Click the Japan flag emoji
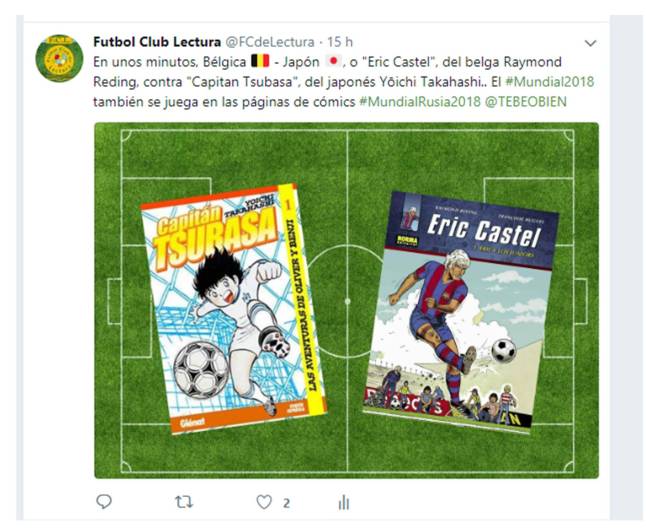646x528 pixels. click(333, 61)
